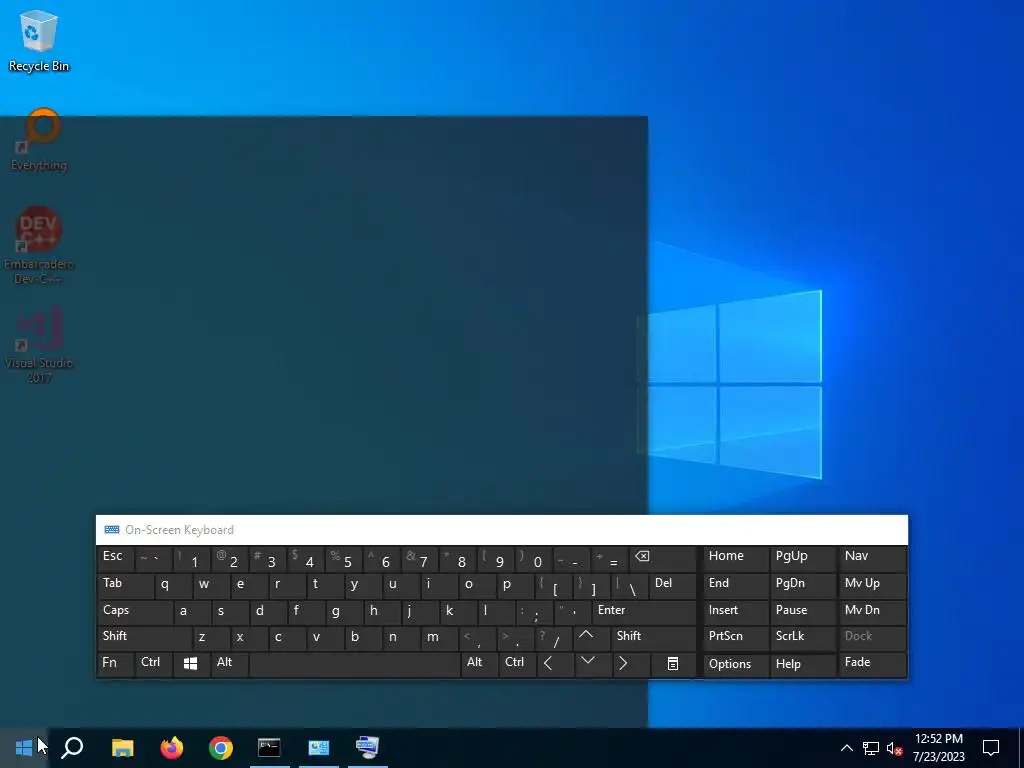Screen dimensions: 1024x768
Task: Tap the right arrow key
Action: pos(631,664)
